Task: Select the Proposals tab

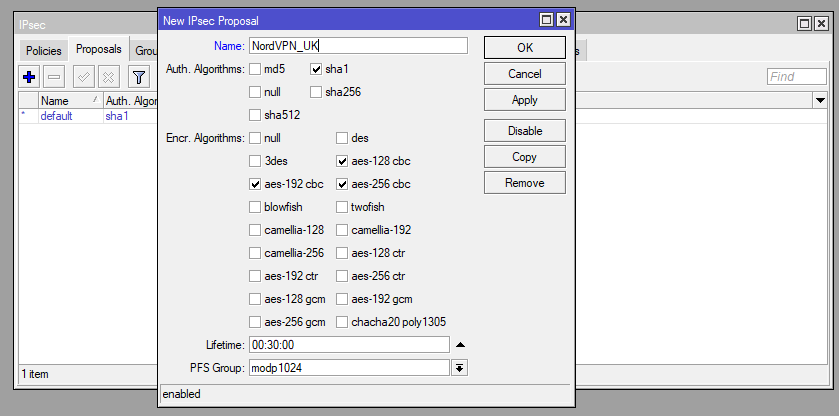Action: tap(99, 49)
